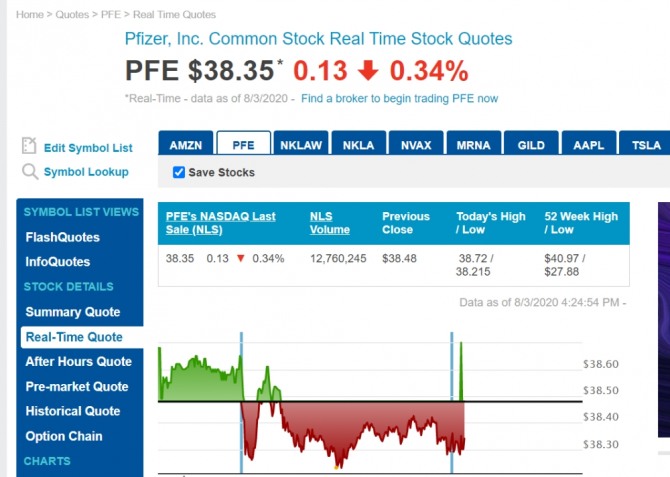Switch to the AMZN symbol tab

click(186, 145)
